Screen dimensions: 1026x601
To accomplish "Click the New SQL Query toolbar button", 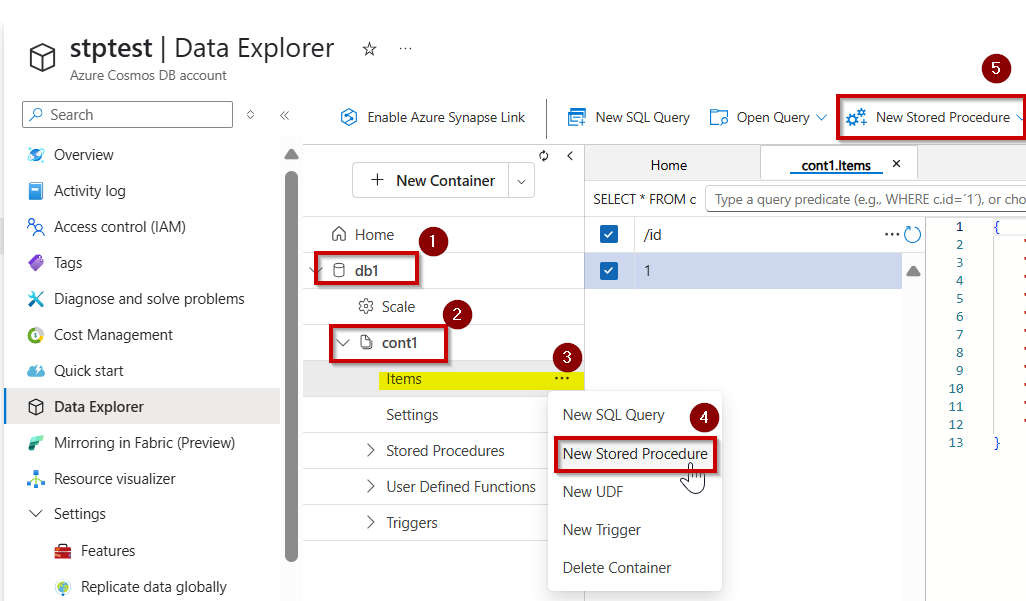I will (628, 117).
